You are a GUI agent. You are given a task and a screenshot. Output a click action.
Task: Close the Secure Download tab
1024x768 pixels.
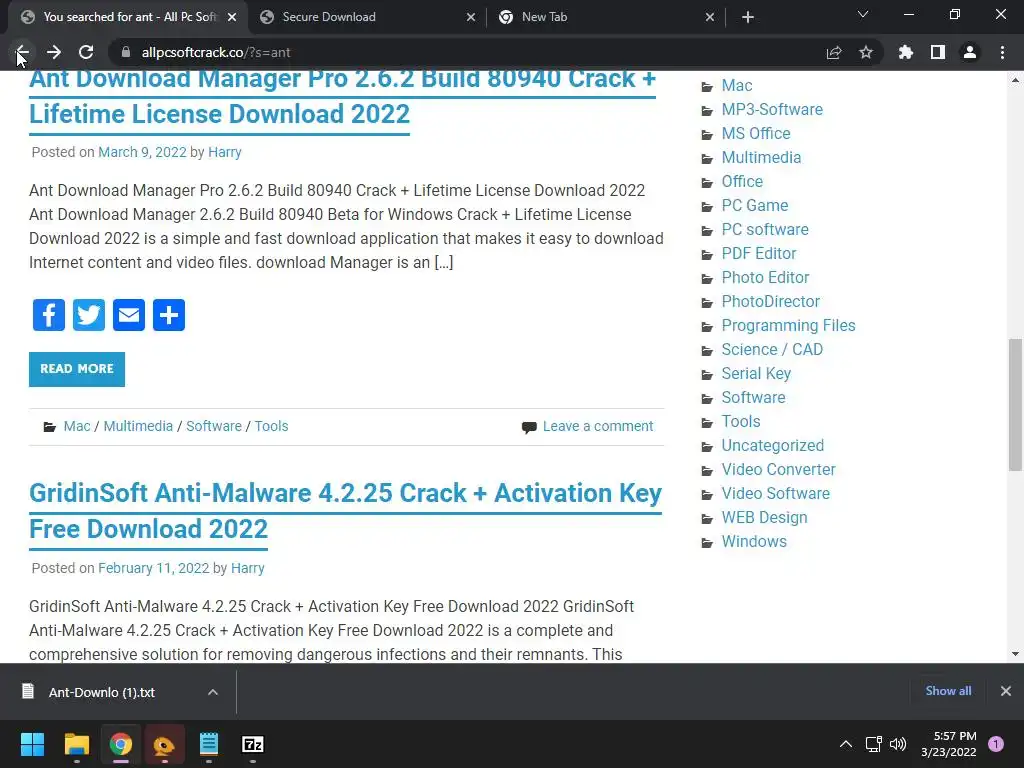click(x=471, y=17)
